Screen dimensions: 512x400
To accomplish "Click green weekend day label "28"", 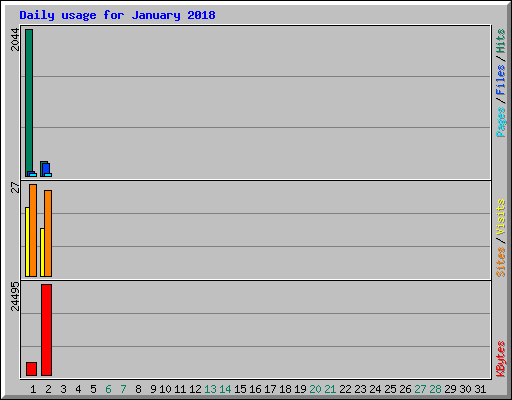I will click(435, 389).
